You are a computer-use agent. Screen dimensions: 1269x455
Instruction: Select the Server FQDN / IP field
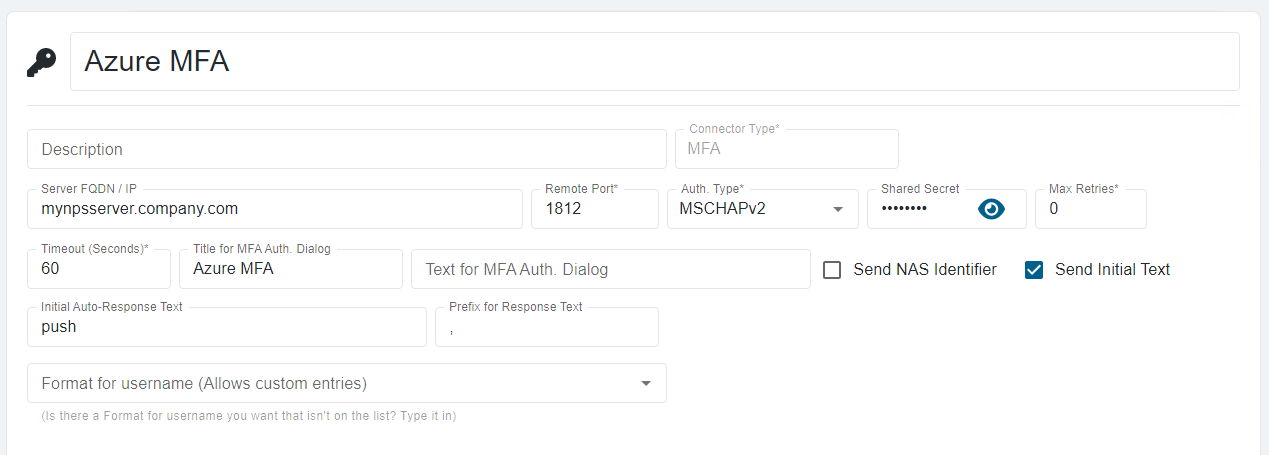[274, 210]
